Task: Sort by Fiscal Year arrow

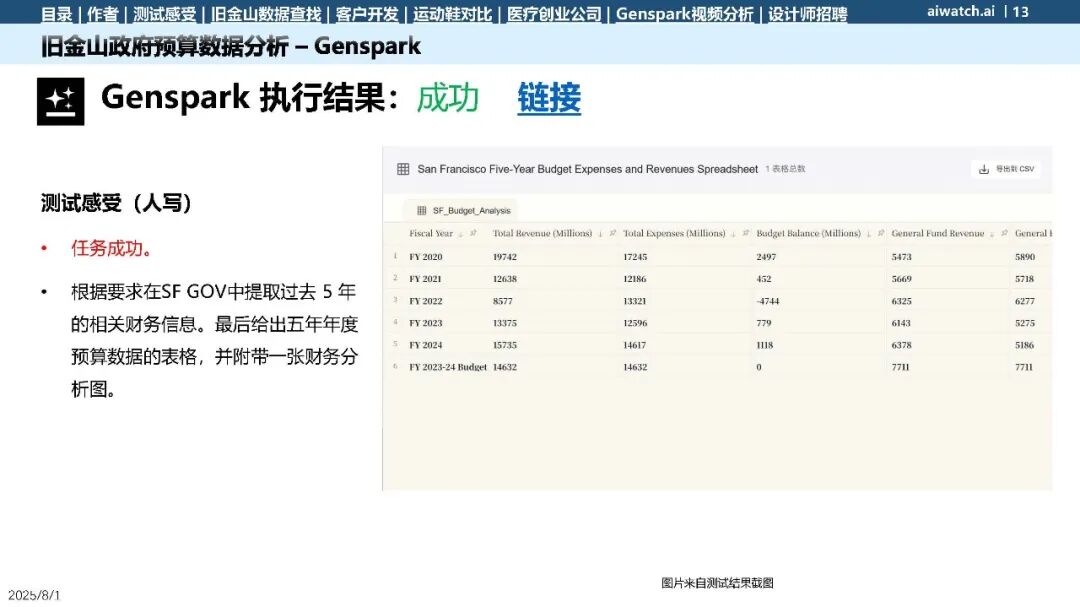Action: [461, 234]
